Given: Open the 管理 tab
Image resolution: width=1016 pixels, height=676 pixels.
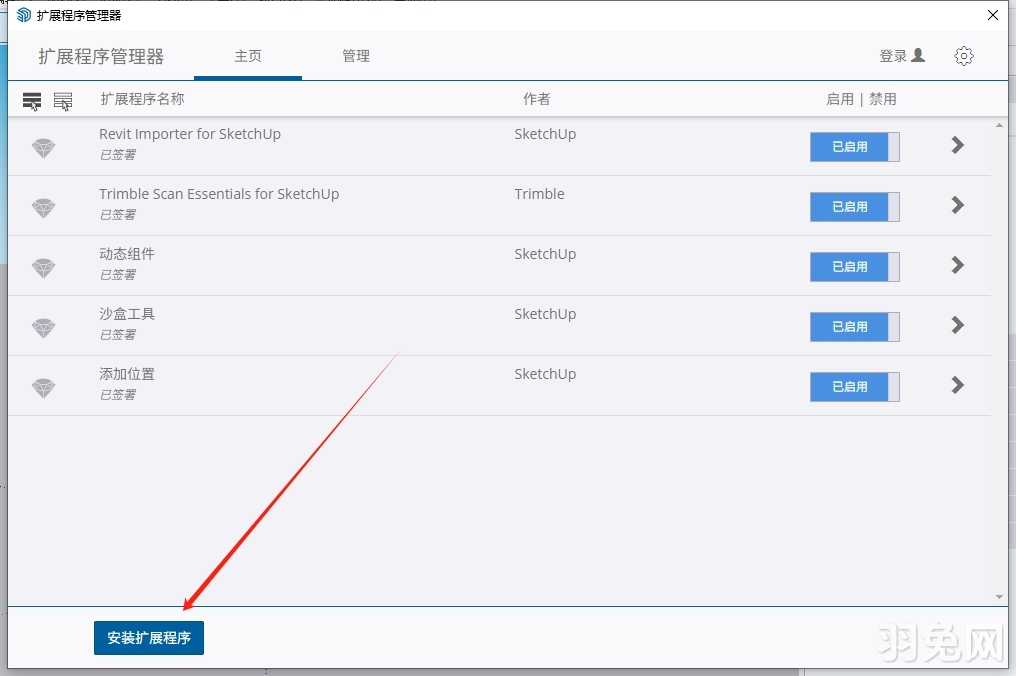Looking at the screenshot, I should coord(356,56).
